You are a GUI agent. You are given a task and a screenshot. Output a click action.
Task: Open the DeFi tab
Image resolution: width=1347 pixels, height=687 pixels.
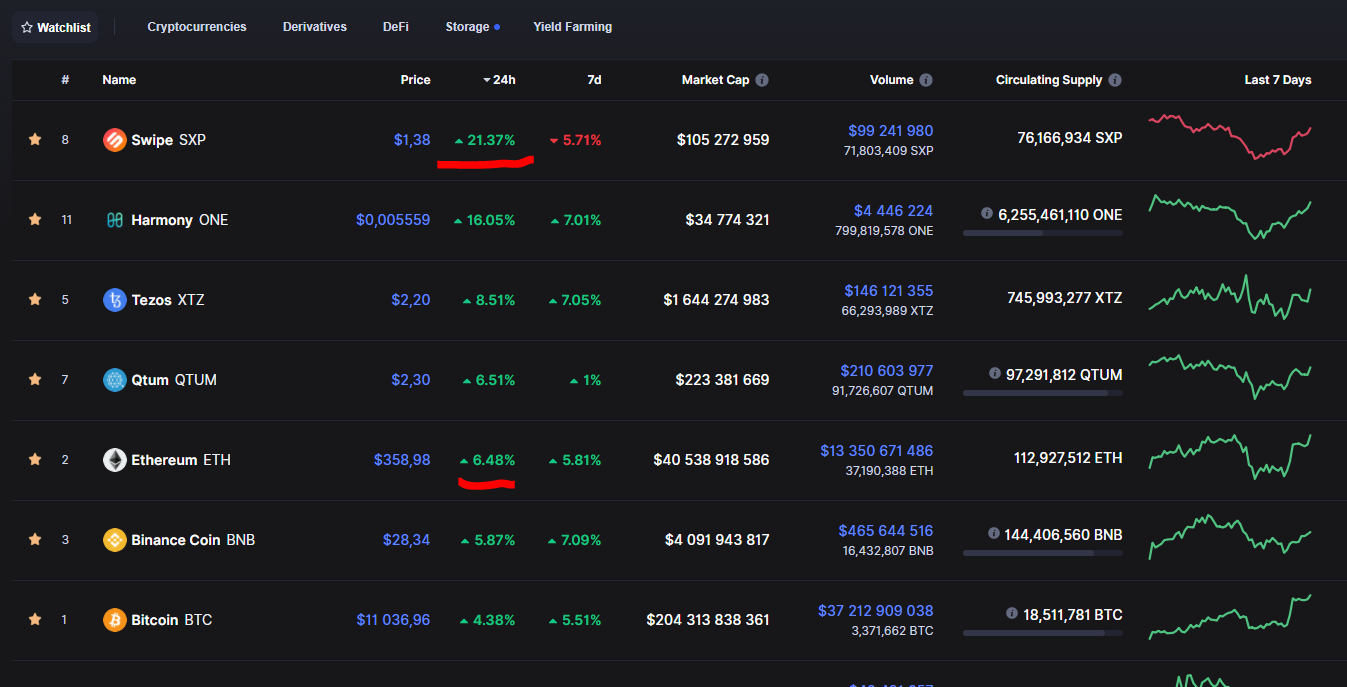click(x=396, y=27)
